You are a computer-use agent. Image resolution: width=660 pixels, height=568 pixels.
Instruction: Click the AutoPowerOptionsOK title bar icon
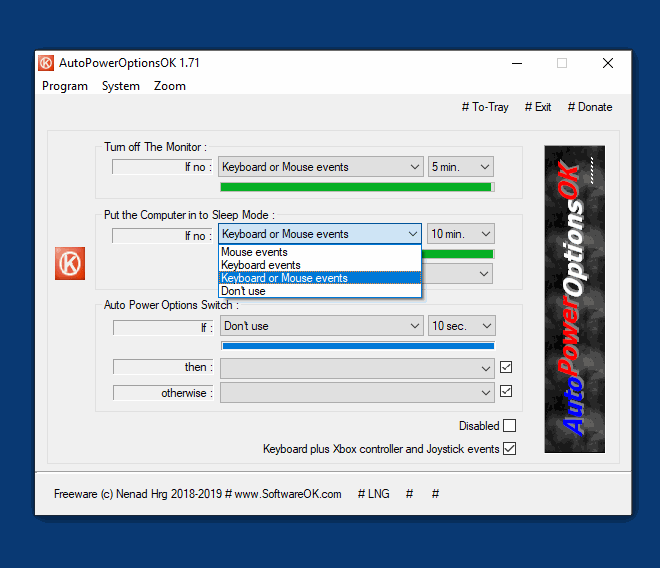click(46, 63)
